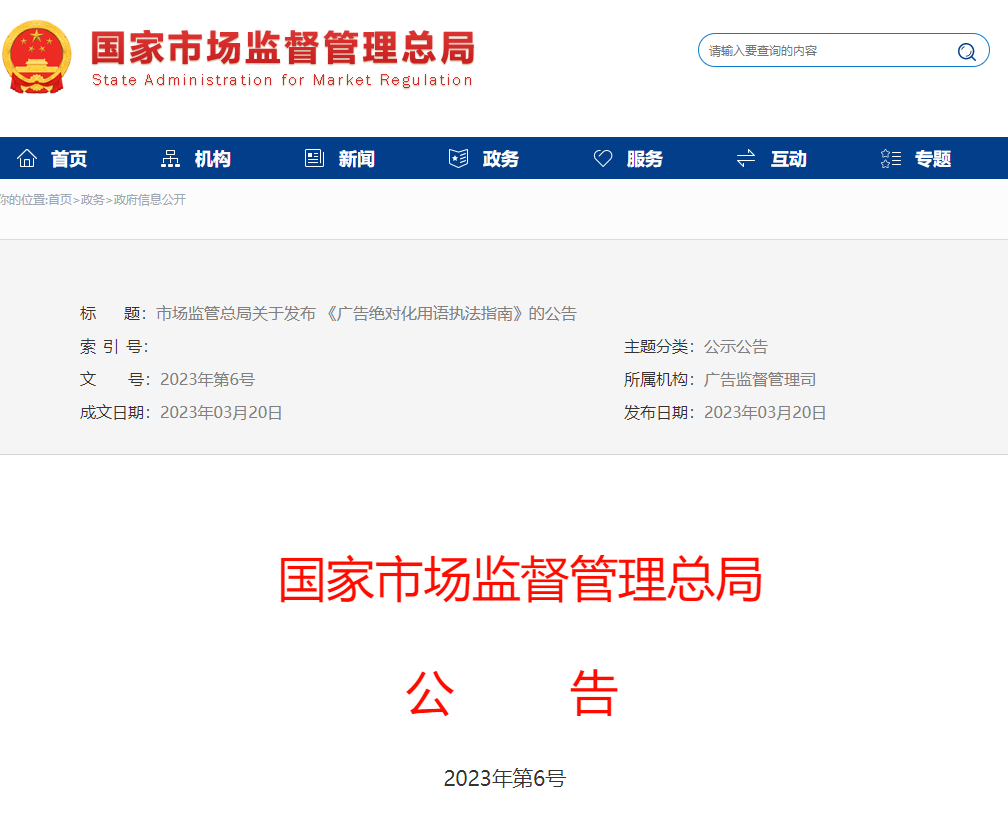Click the 广告监督管理司 department value
This screenshot has width=1008, height=816.
click(760, 380)
